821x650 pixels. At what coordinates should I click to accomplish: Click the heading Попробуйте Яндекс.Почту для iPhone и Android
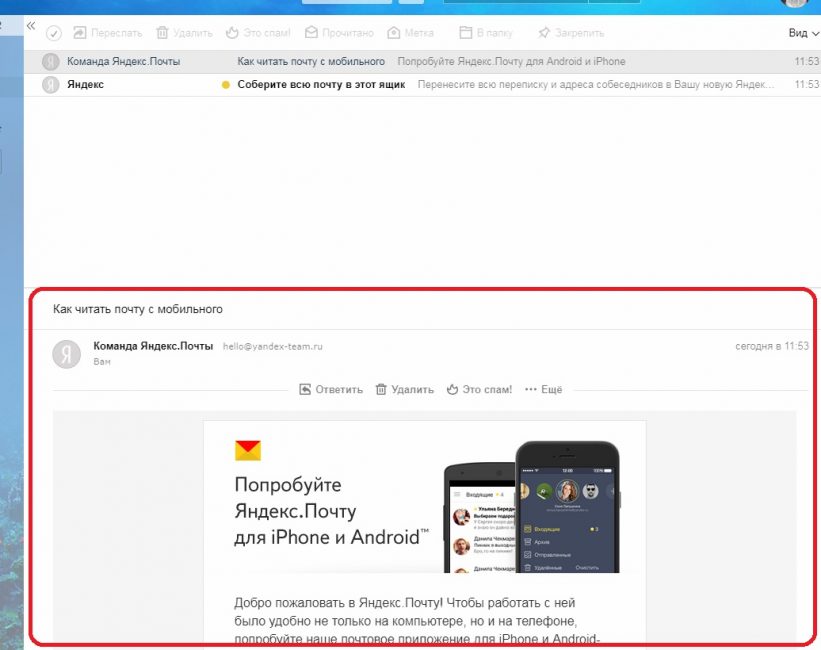331,511
